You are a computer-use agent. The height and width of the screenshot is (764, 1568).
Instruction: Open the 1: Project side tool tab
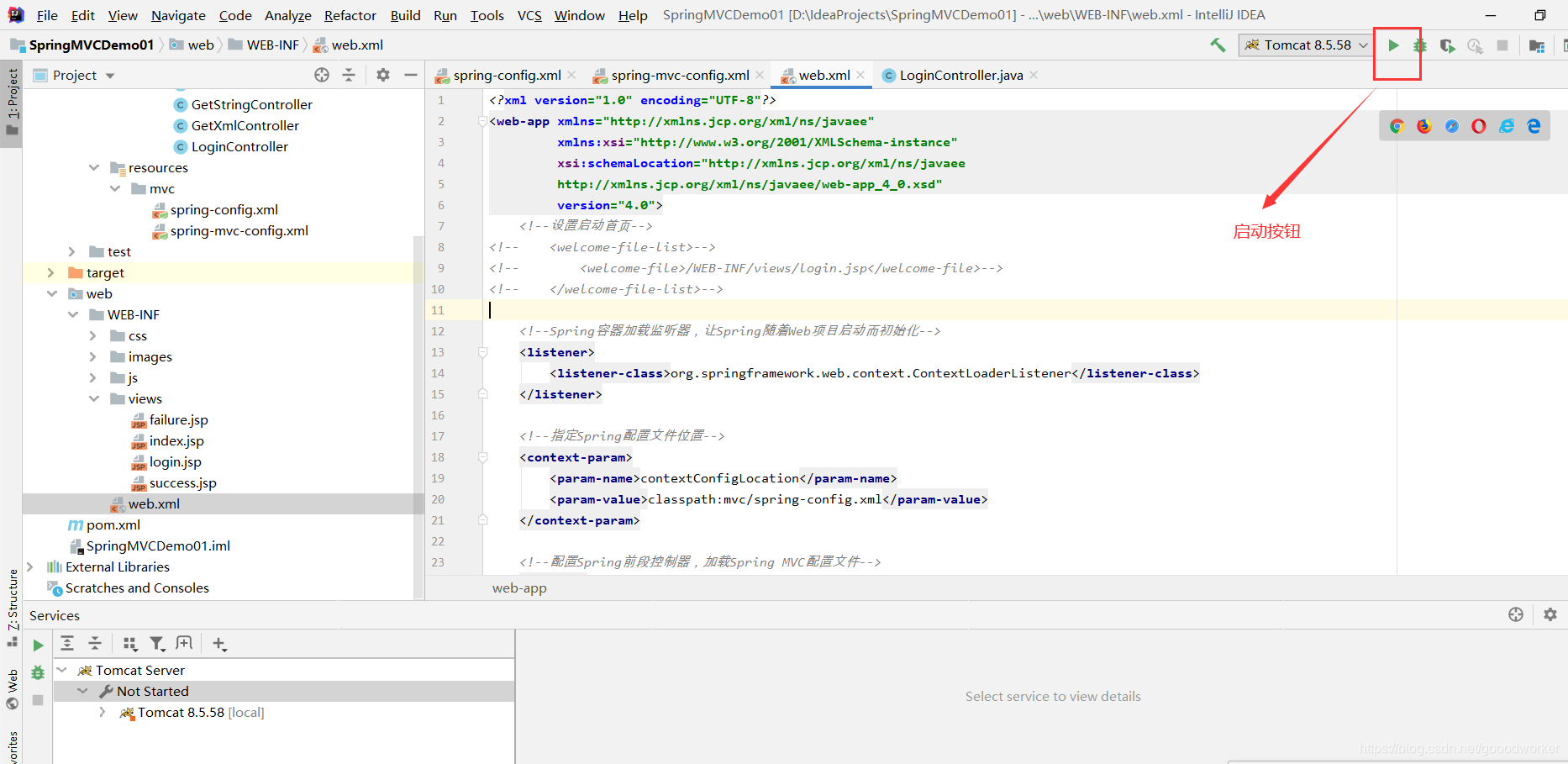tap(12, 103)
